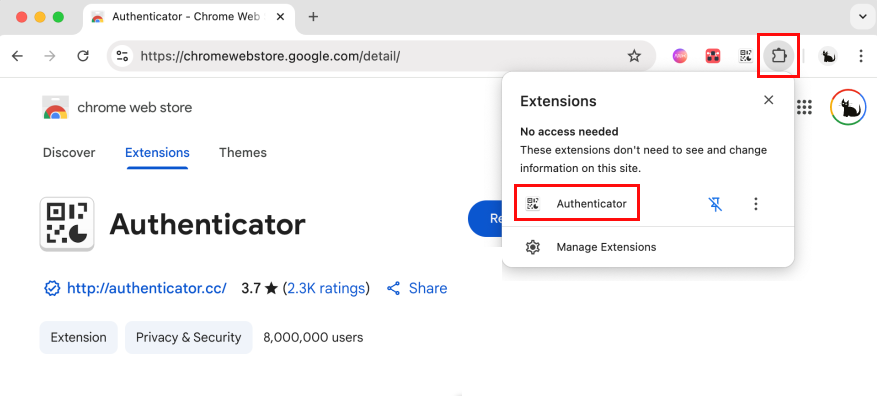Close the Authenticator Chrome Web Store tab
Viewport: 877px width, 396px height.
coord(281,17)
